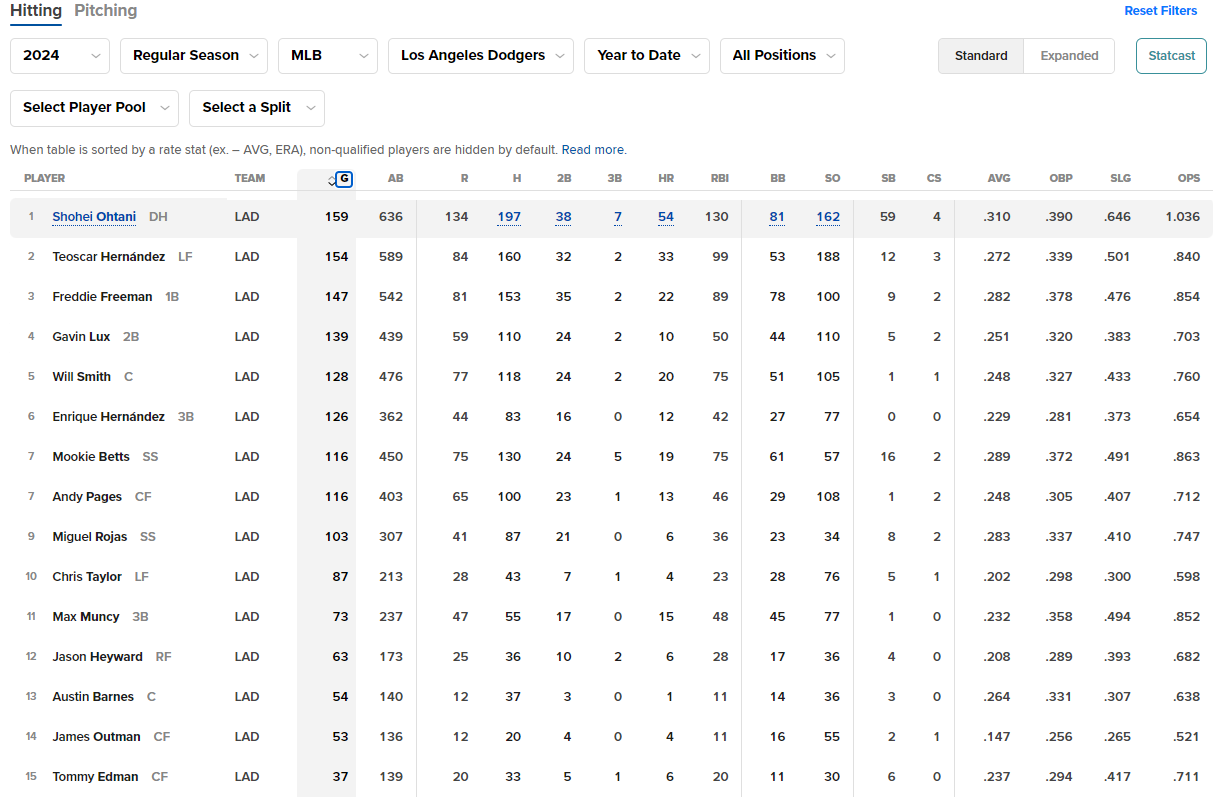Open the Year to Date dropdown

click(647, 56)
